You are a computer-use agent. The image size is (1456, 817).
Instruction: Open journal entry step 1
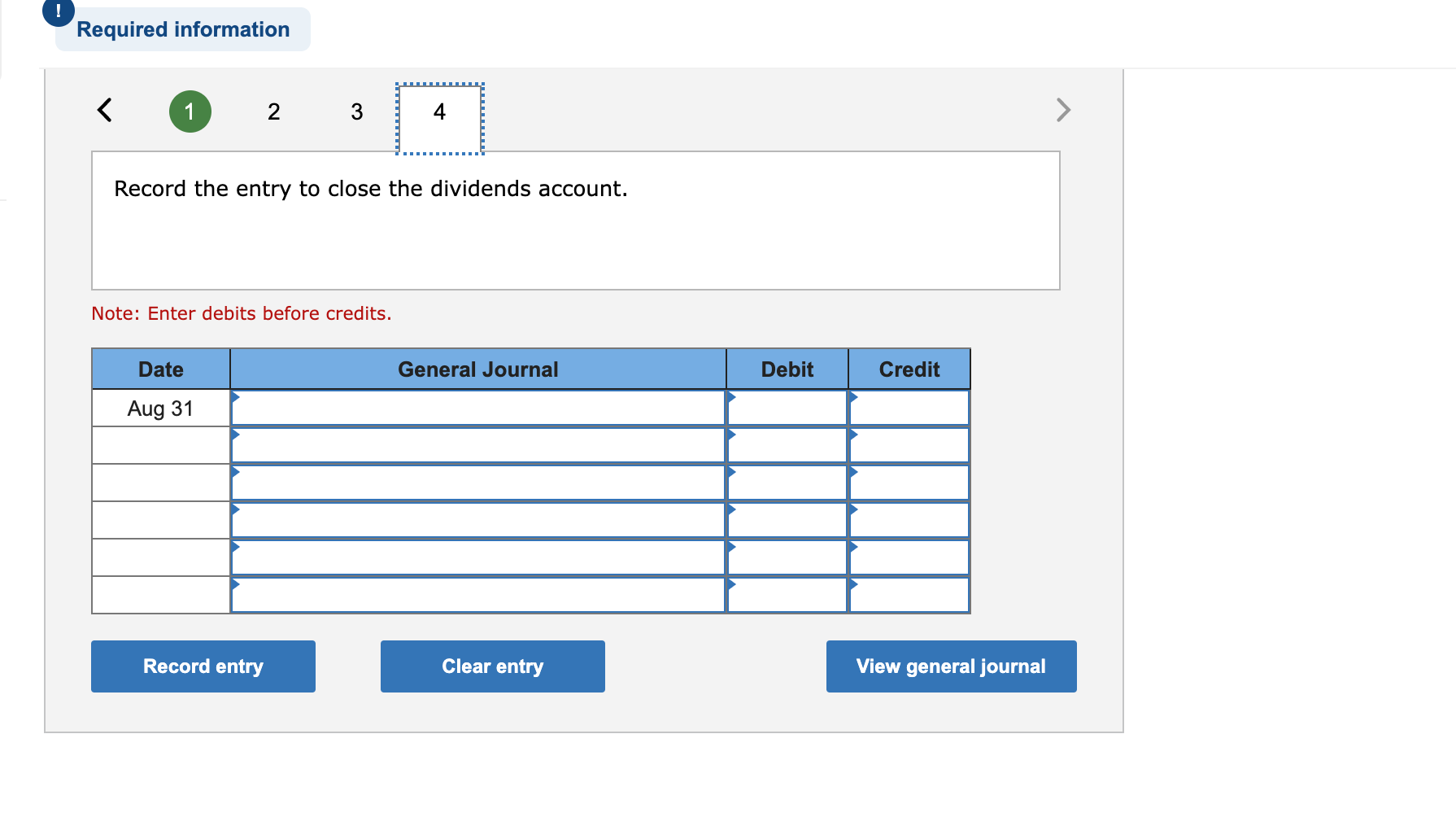click(190, 111)
